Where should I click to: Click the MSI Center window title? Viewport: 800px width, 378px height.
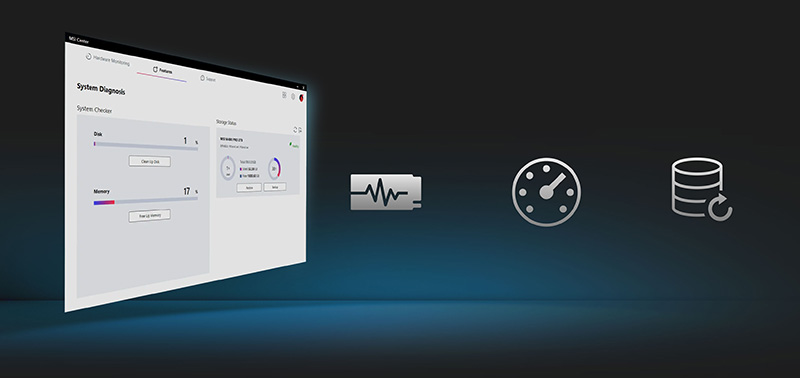[x=79, y=39]
